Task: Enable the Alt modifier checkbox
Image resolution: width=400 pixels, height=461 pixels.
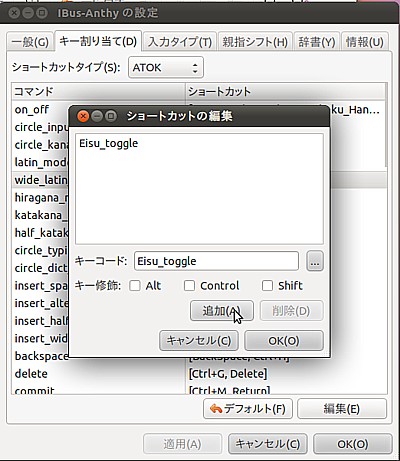Action: [135, 286]
